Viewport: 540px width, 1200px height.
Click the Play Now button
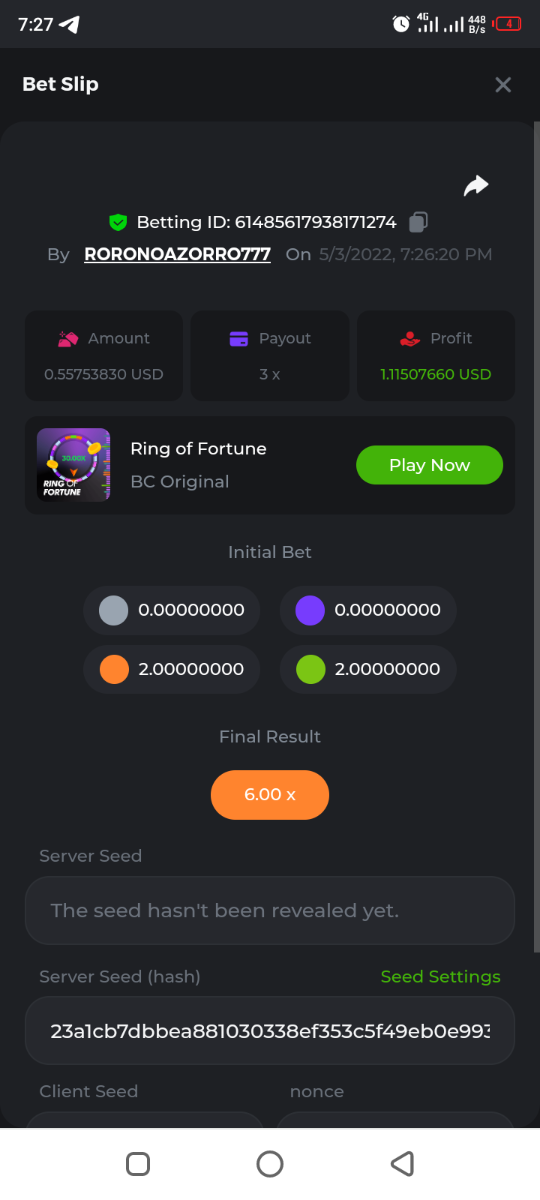pyautogui.click(x=429, y=465)
